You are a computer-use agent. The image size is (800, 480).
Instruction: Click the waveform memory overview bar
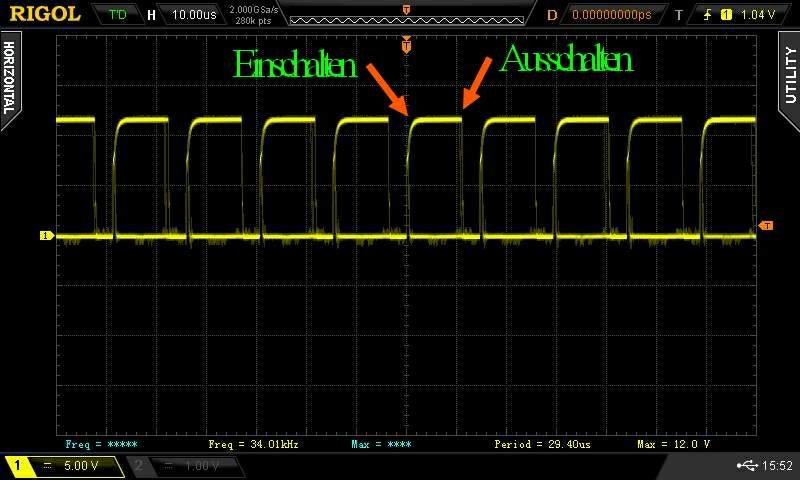click(405, 17)
